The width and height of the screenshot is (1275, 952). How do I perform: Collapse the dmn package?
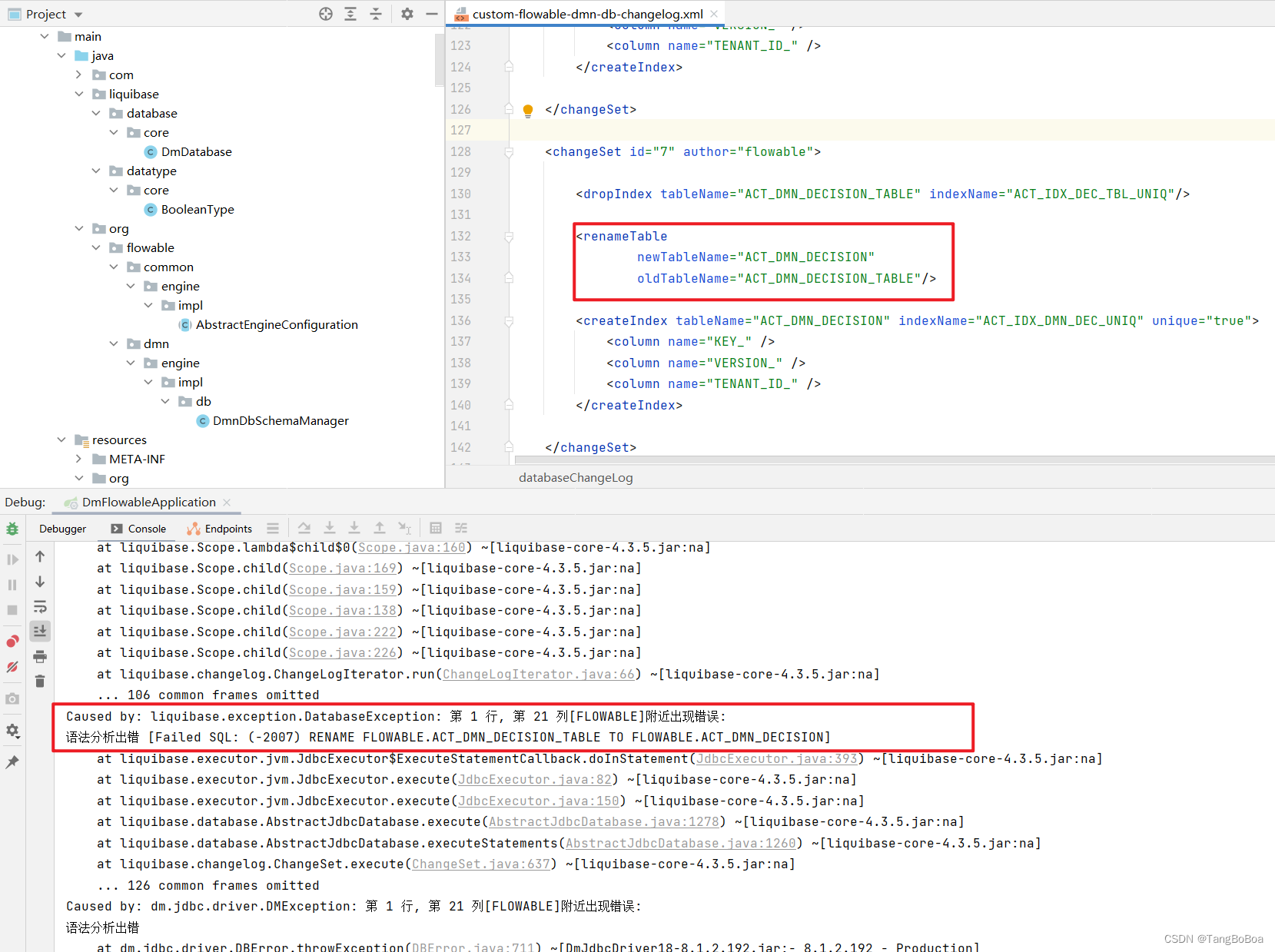click(114, 343)
